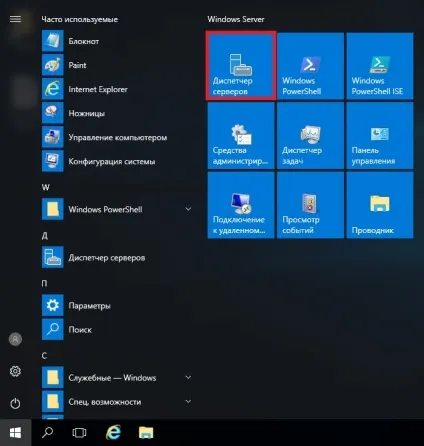Viewport: 424px width, 446px height.
Task: Open Параметры settings app
Action: coord(117,305)
